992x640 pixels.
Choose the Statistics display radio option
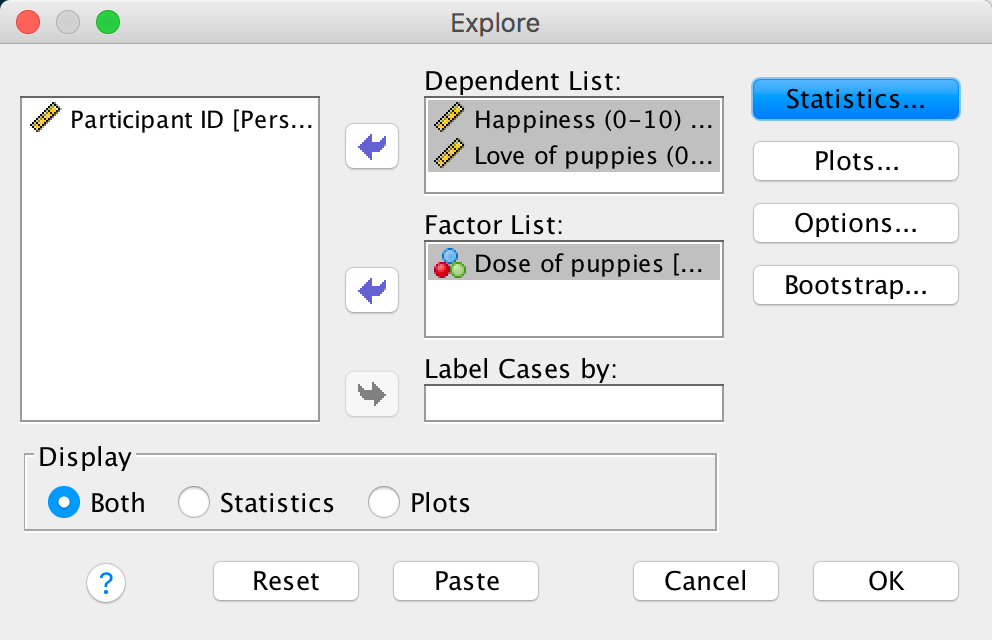tap(193, 502)
